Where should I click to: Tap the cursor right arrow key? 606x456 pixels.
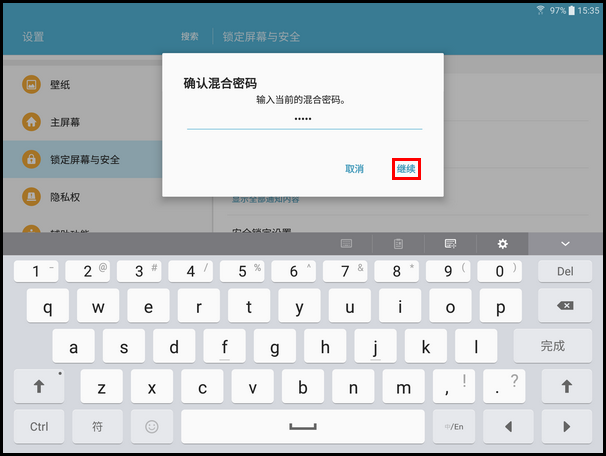[567, 427]
